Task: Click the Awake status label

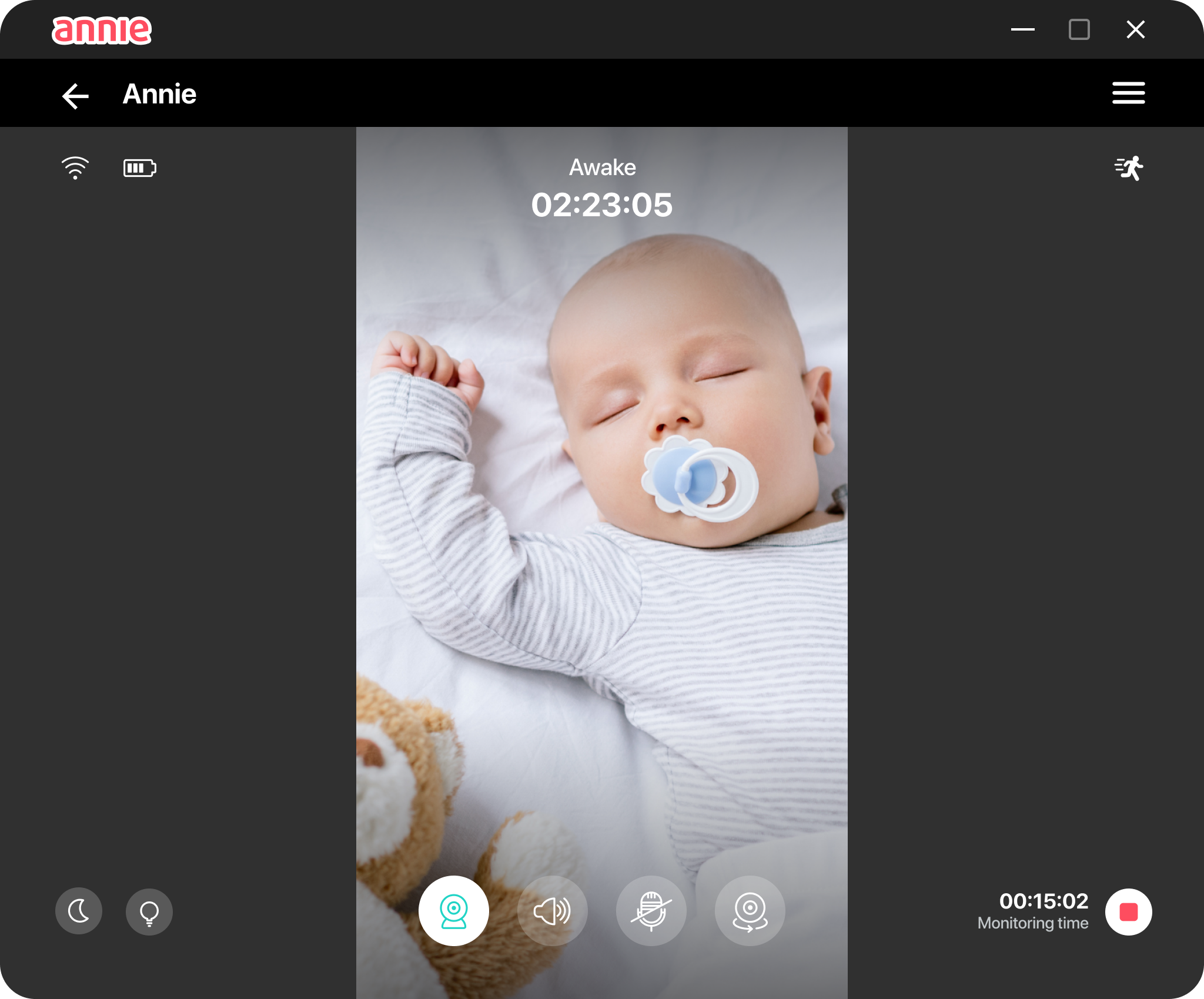Action: click(x=601, y=167)
